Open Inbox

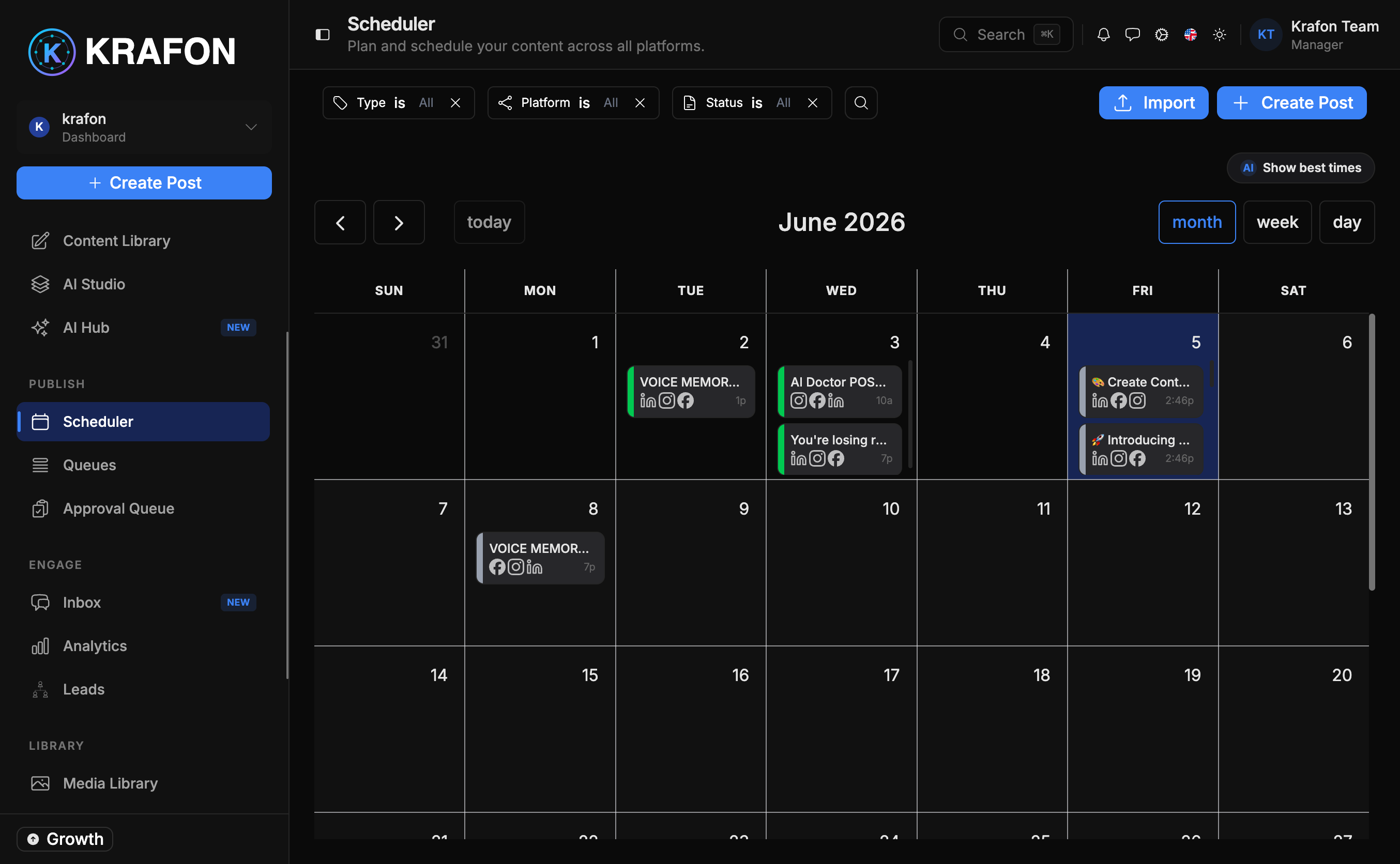point(143,603)
